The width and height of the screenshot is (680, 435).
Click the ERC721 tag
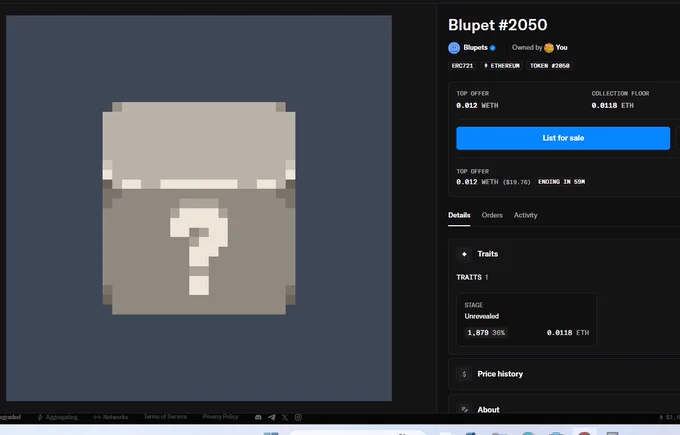[x=462, y=66]
